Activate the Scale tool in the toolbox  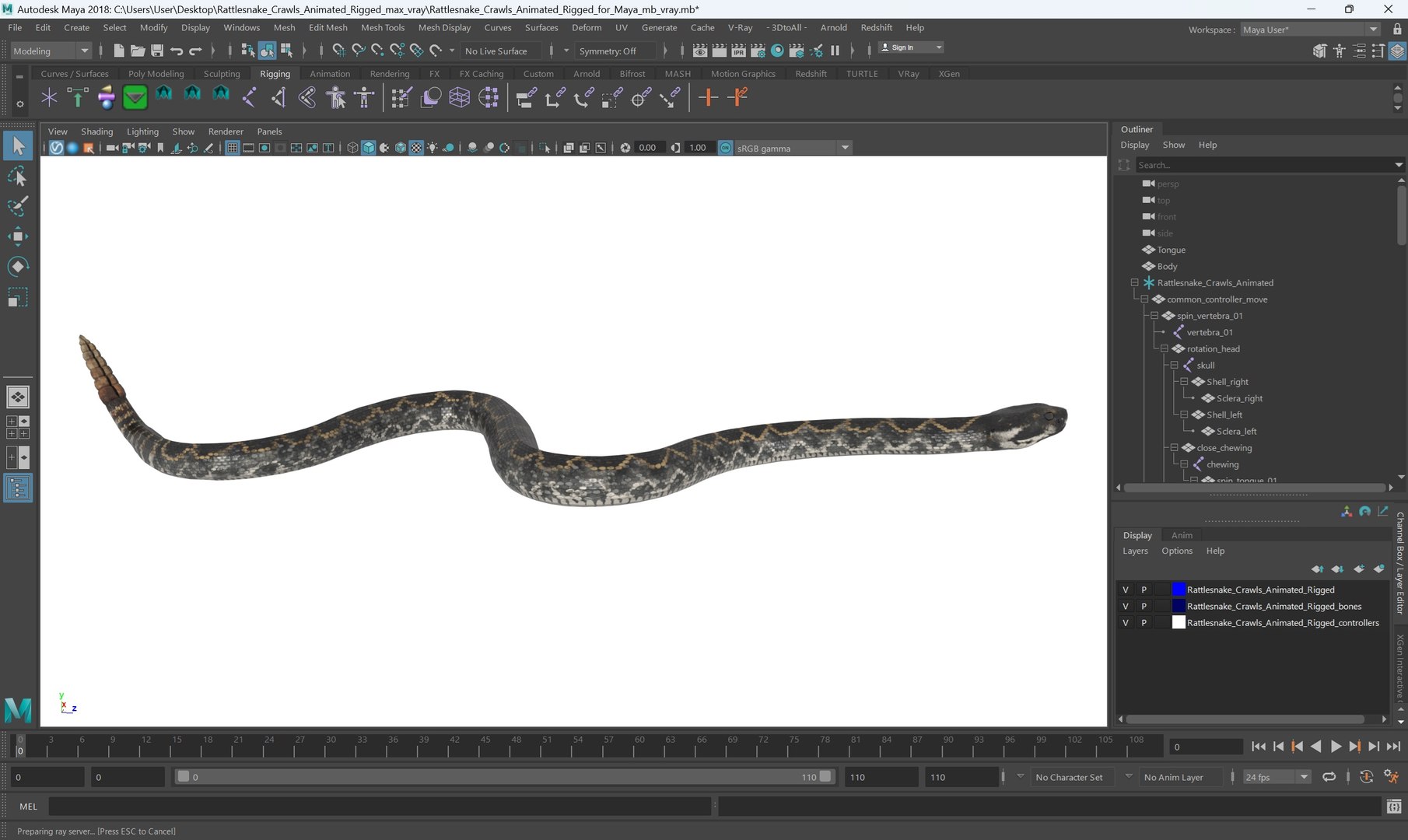coord(18,297)
